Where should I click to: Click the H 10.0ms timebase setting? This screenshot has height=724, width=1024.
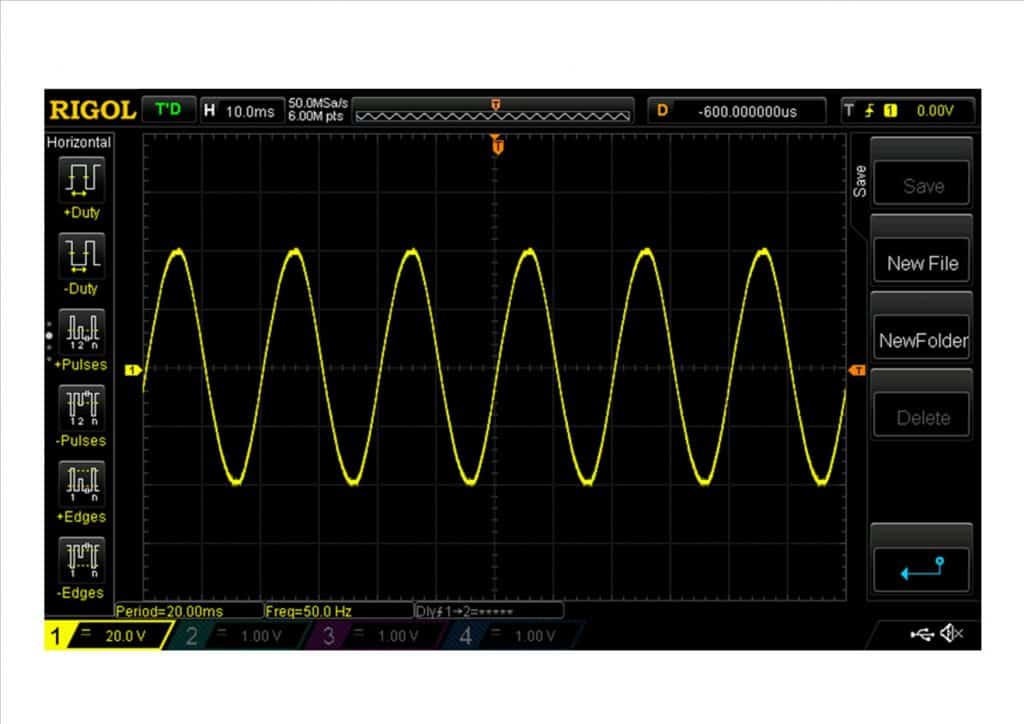pyautogui.click(x=240, y=111)
